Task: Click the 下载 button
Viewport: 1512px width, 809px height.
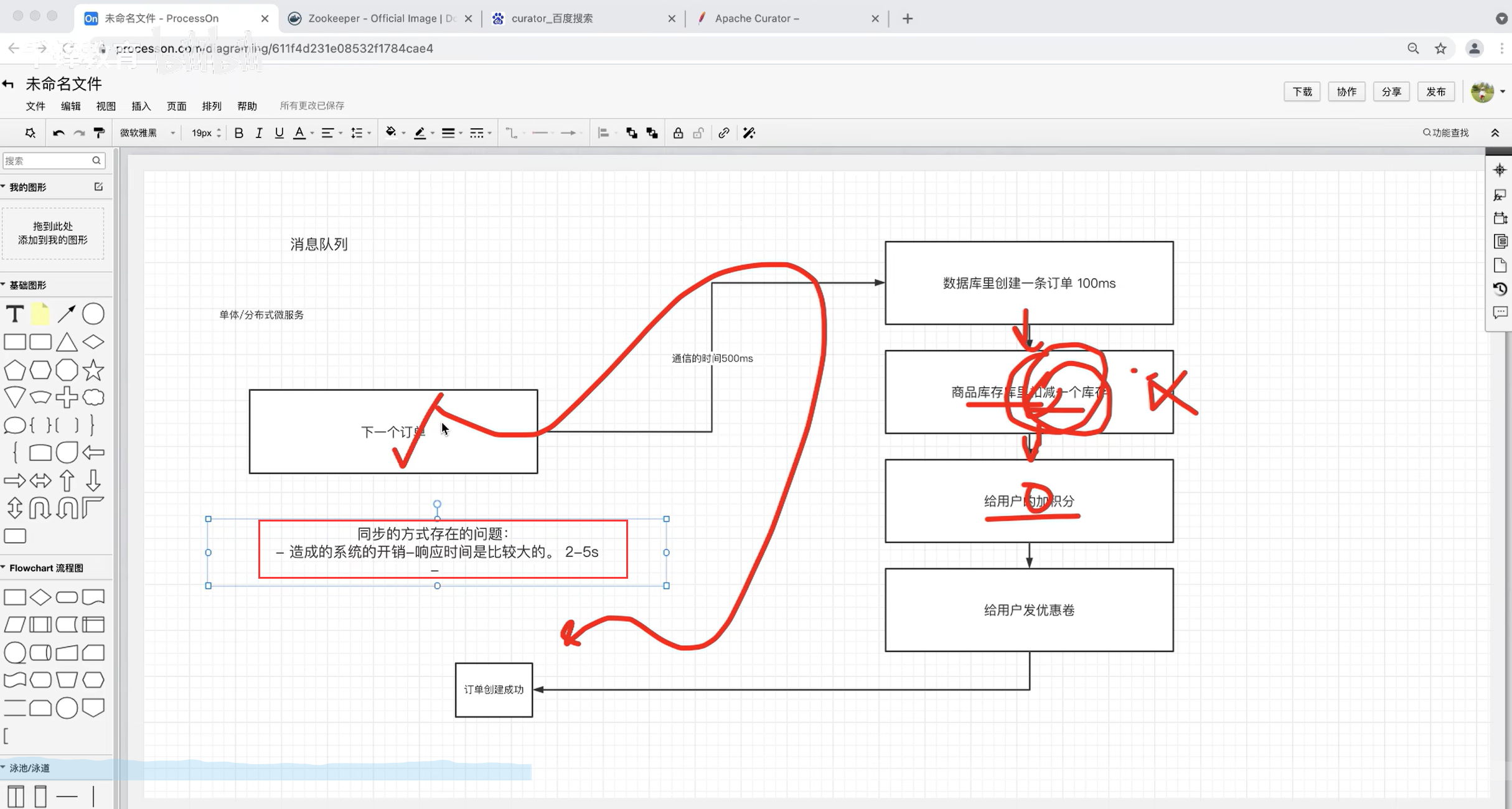Action: [1302, 91]
